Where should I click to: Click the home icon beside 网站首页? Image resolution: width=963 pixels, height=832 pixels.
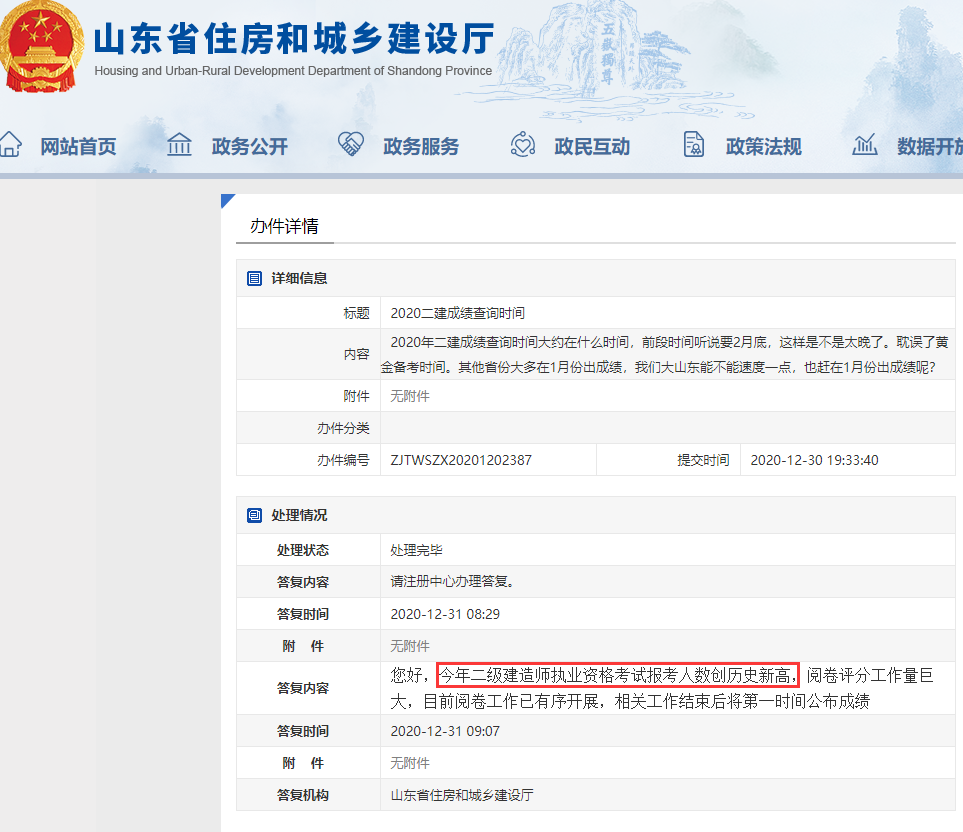click(11, 144)
